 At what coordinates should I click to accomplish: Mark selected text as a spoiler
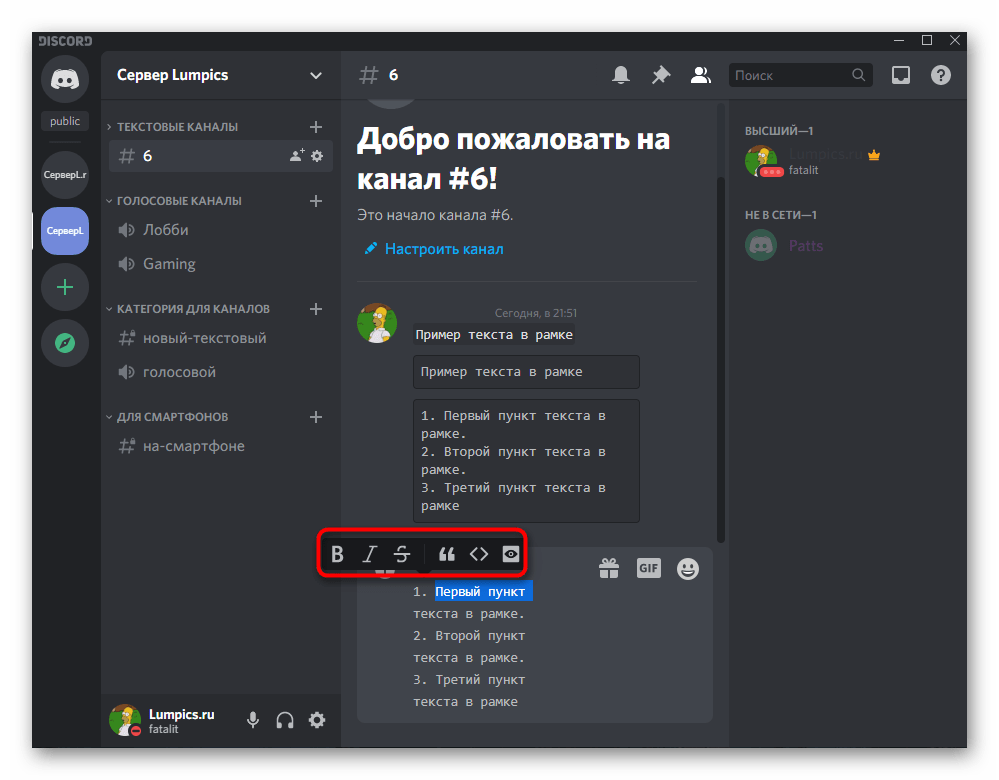(x=511, y=554)
